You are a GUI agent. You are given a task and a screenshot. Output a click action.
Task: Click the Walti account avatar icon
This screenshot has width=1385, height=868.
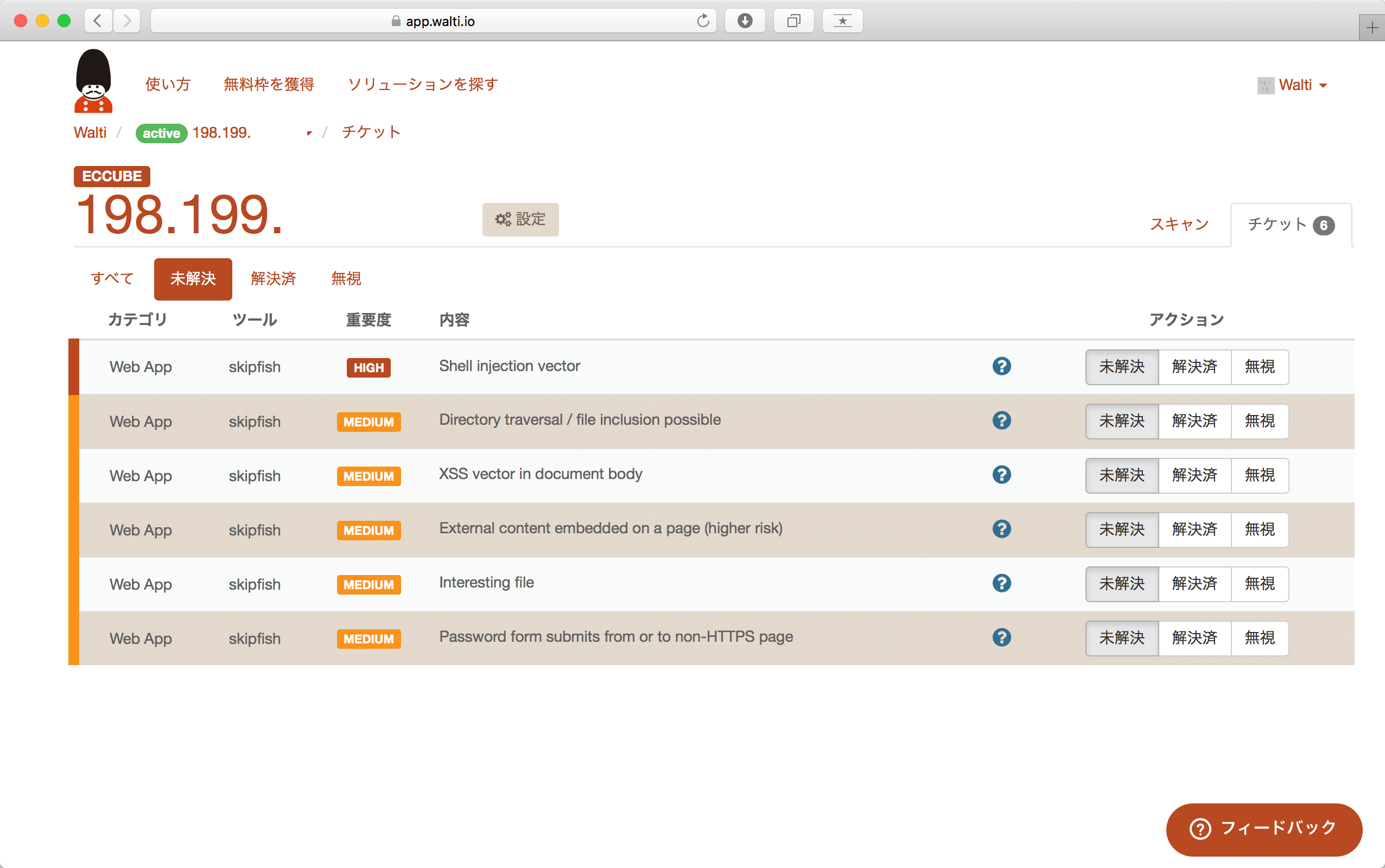1265,86
